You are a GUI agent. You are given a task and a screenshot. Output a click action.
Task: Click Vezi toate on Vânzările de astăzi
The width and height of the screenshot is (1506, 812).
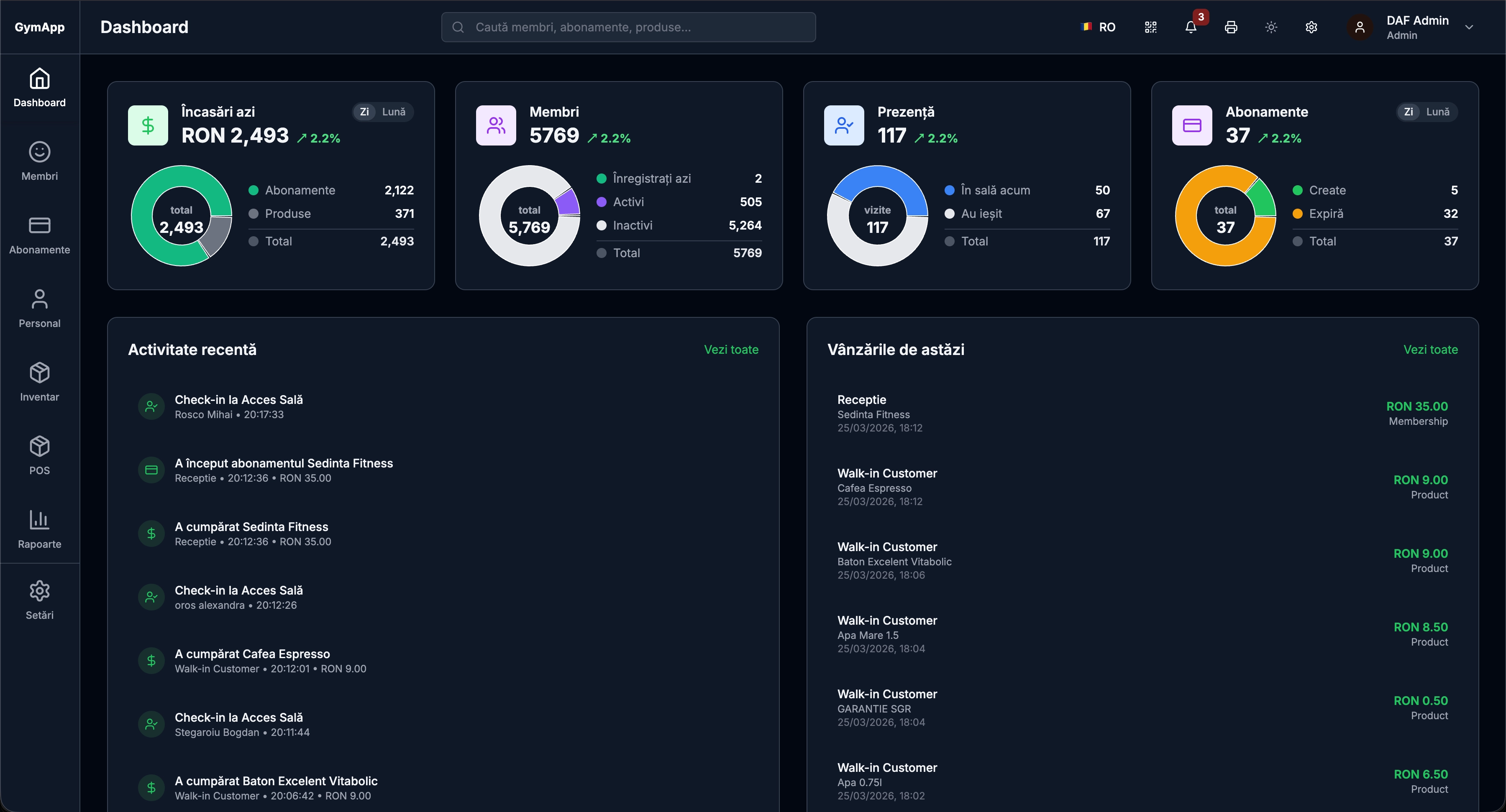(x=1431, y=349)
